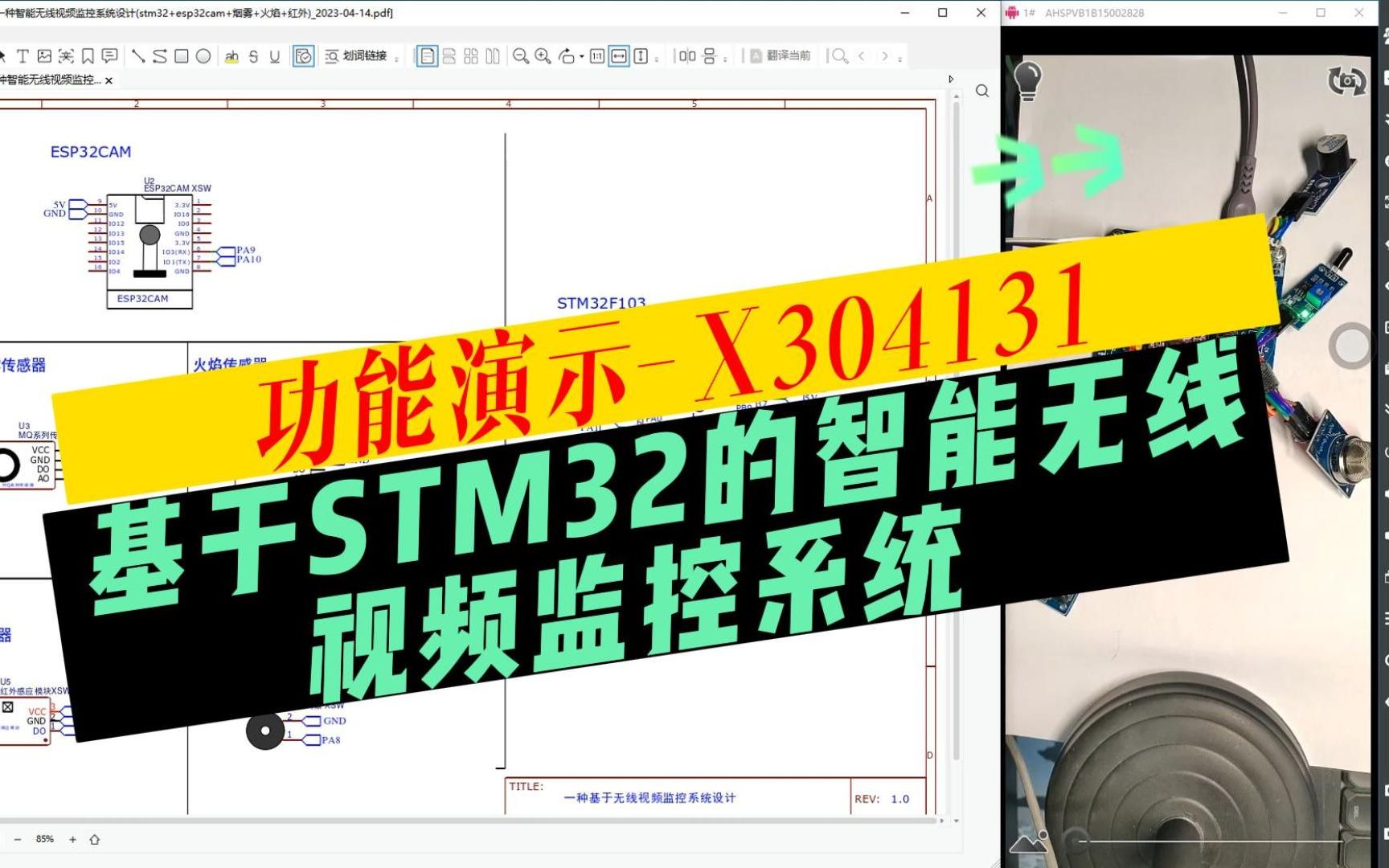Switch to two-page book view
This screenshot has height=868, width=1389.
tap(493, 56)
